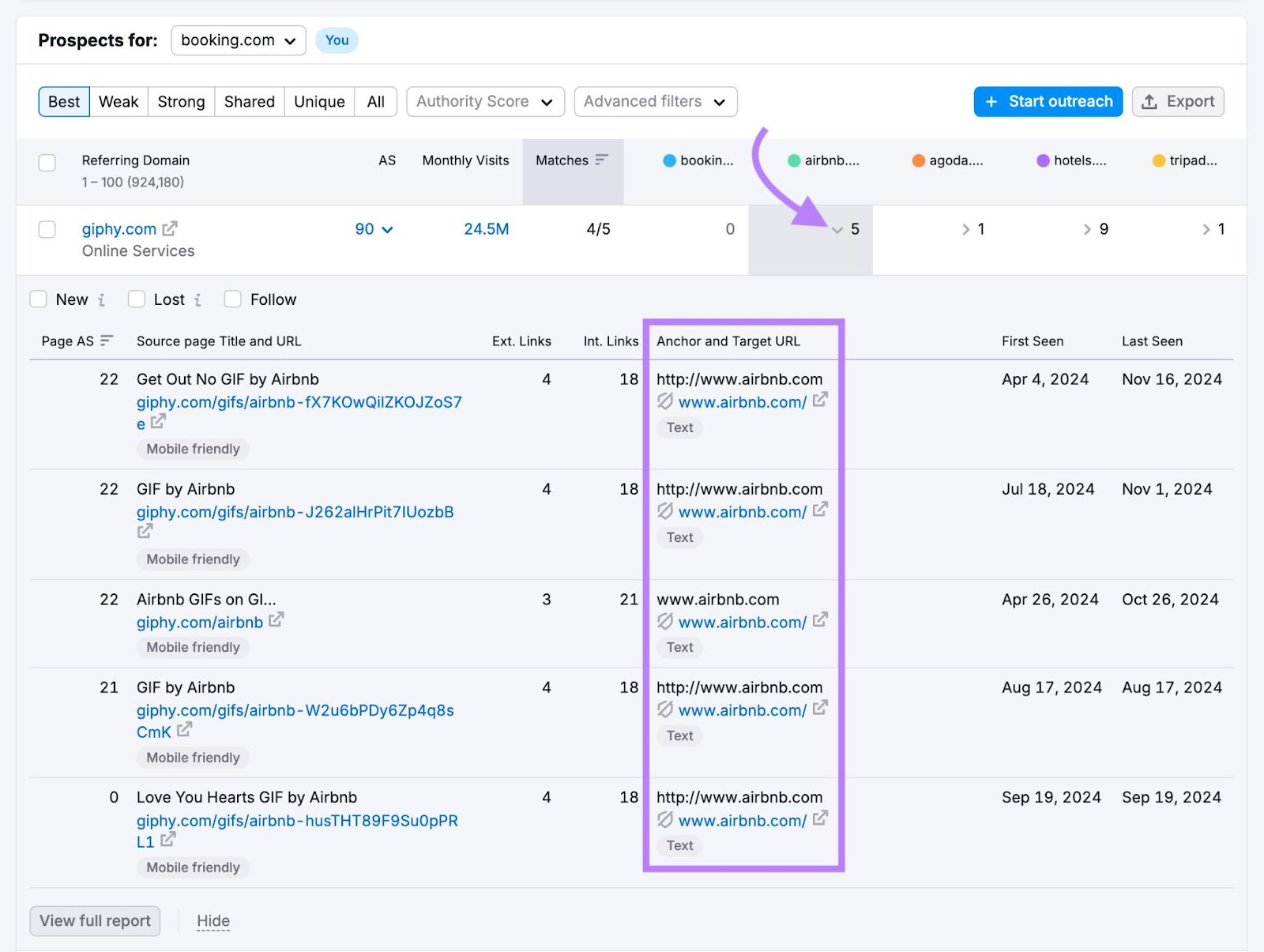Click nofollow icon in Jul 18, 2024 row

click(x=665, y=511)
